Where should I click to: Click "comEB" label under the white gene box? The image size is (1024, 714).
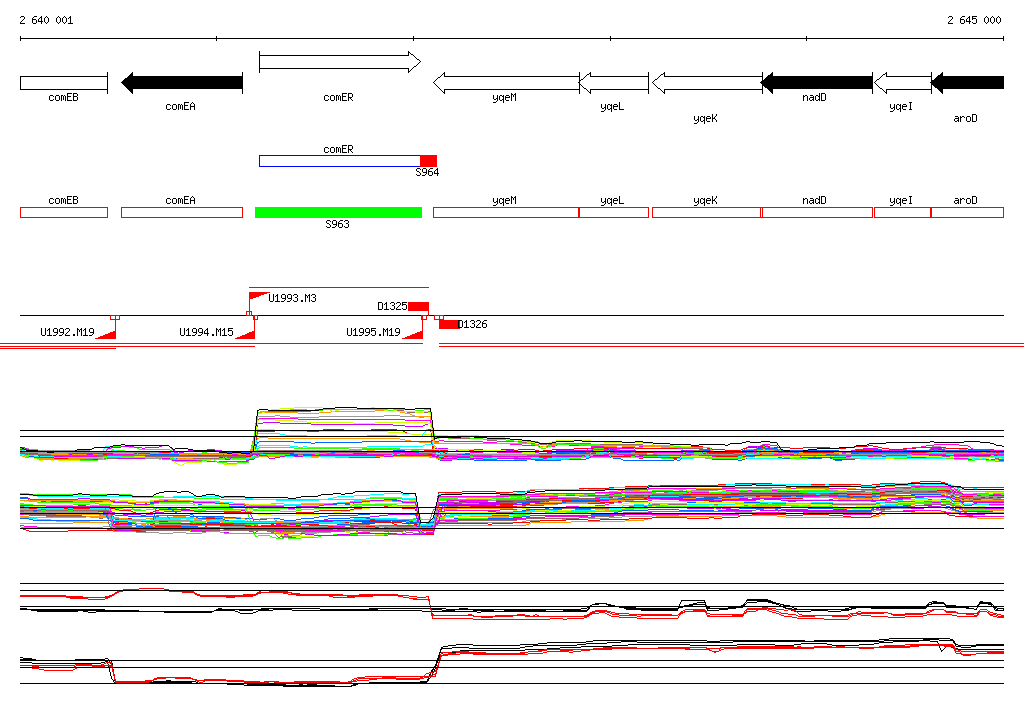63,97
